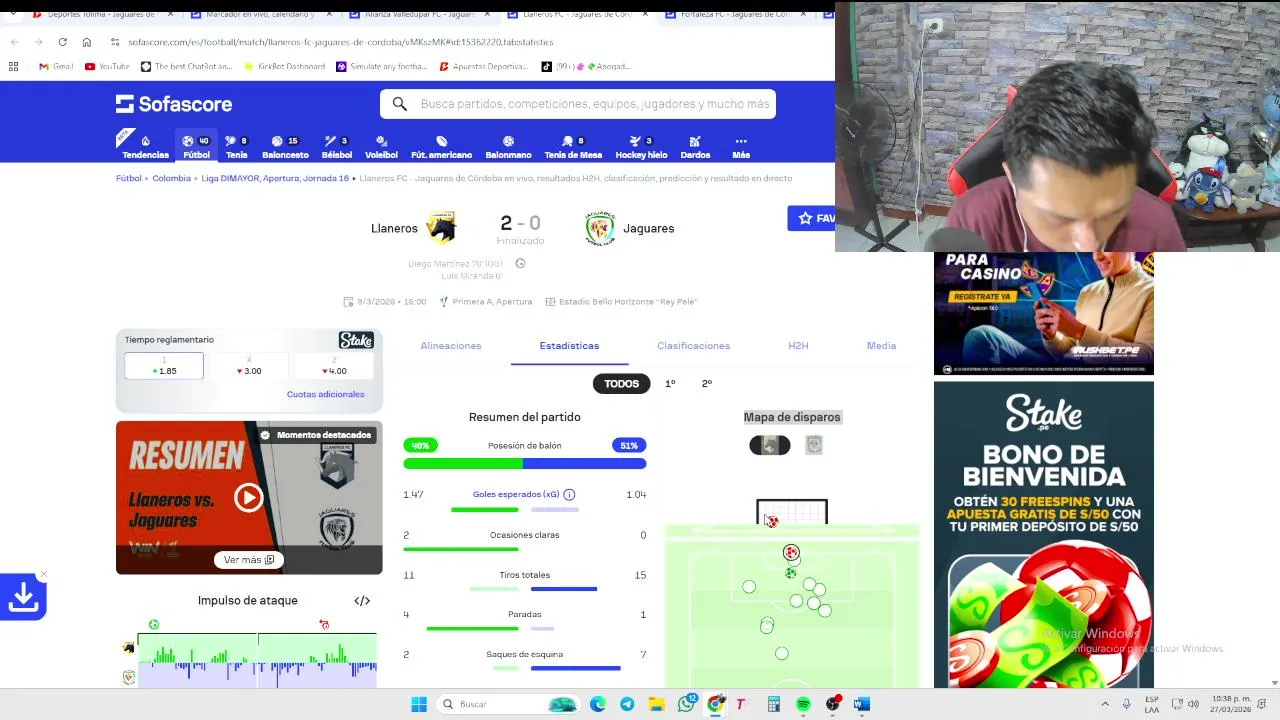Play the Llaneros vs. Jaguares resumen video

pos(248,497)
